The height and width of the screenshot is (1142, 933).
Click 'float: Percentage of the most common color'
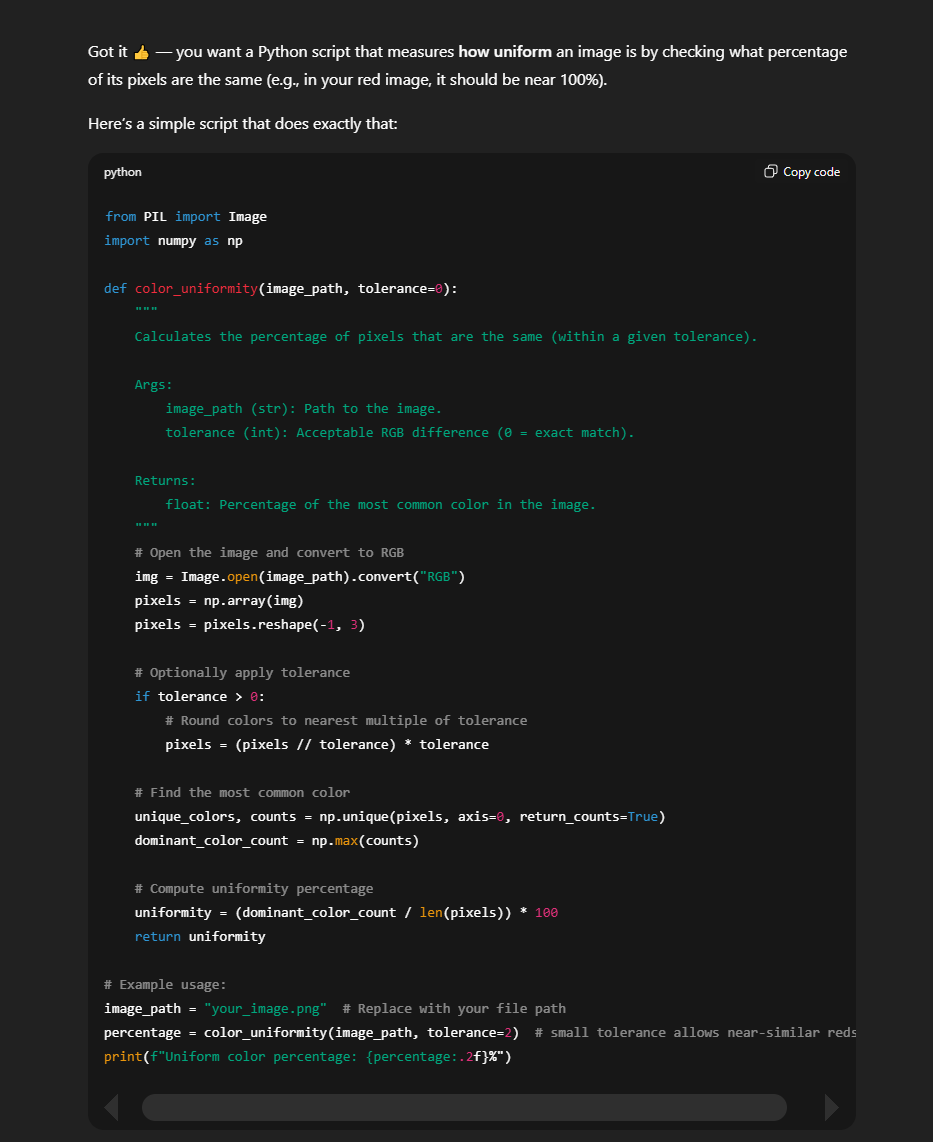[x=380, y=505]
